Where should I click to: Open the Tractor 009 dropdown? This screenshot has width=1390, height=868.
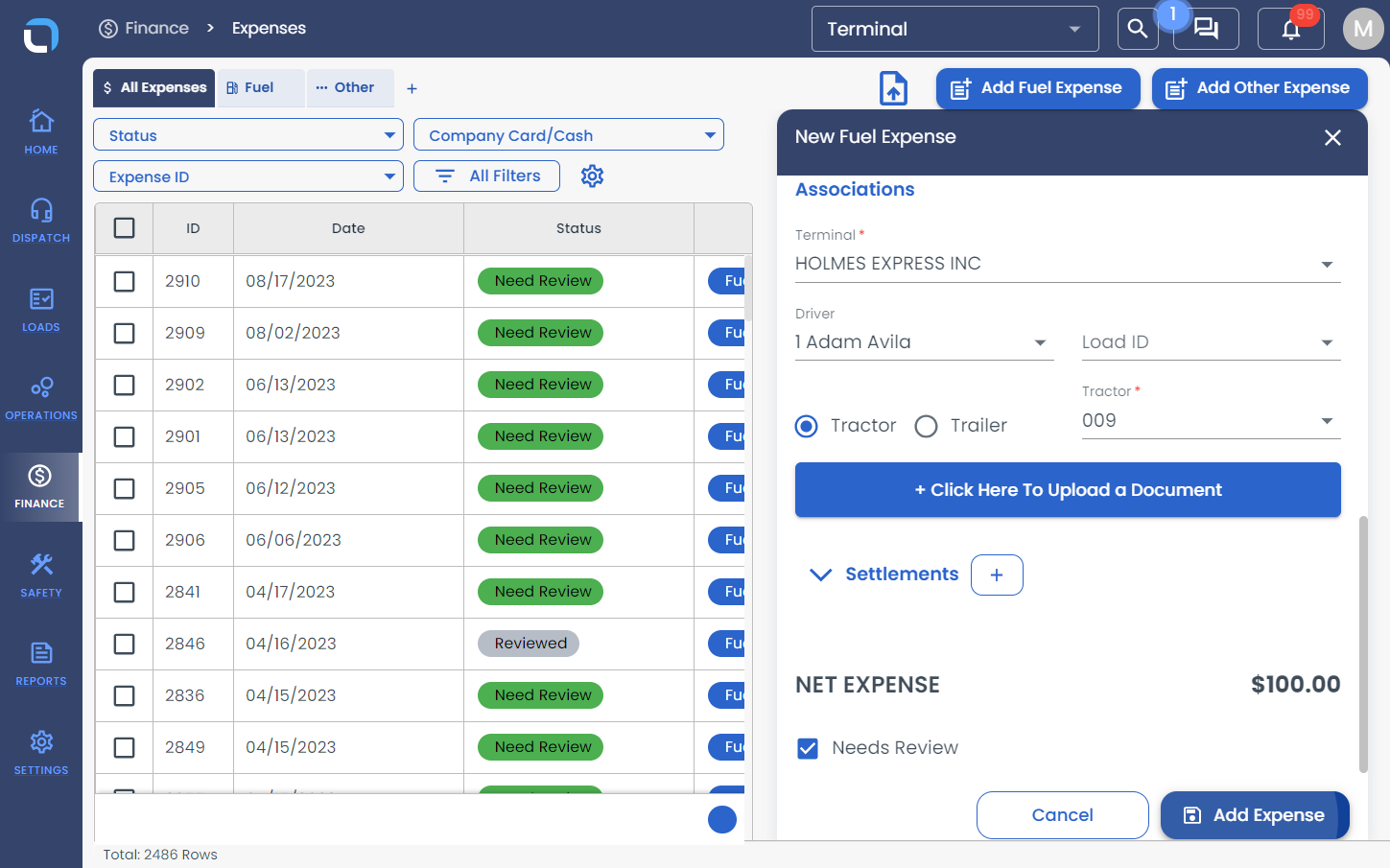pyautogui.click(x=1212, y=421)
